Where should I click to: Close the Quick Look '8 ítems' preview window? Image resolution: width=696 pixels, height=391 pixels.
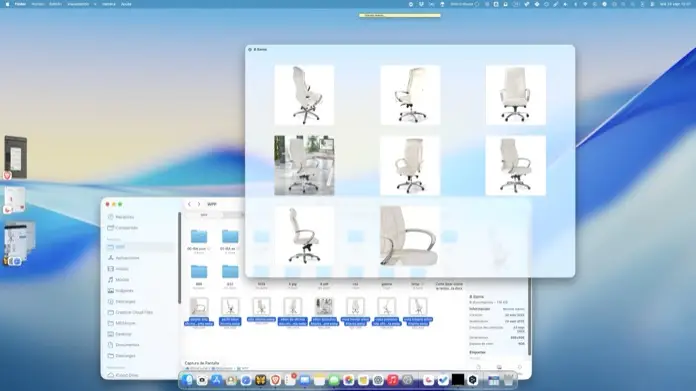(x=250, y=50)
